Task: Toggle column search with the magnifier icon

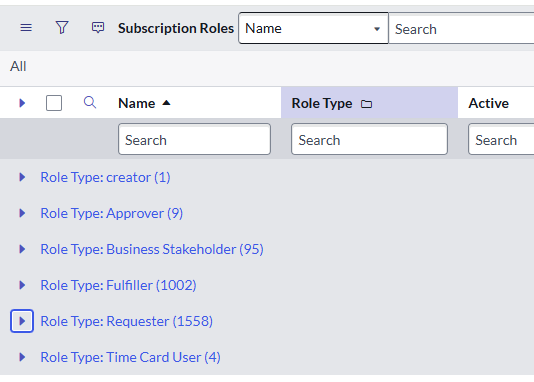Action: (90, 102)
